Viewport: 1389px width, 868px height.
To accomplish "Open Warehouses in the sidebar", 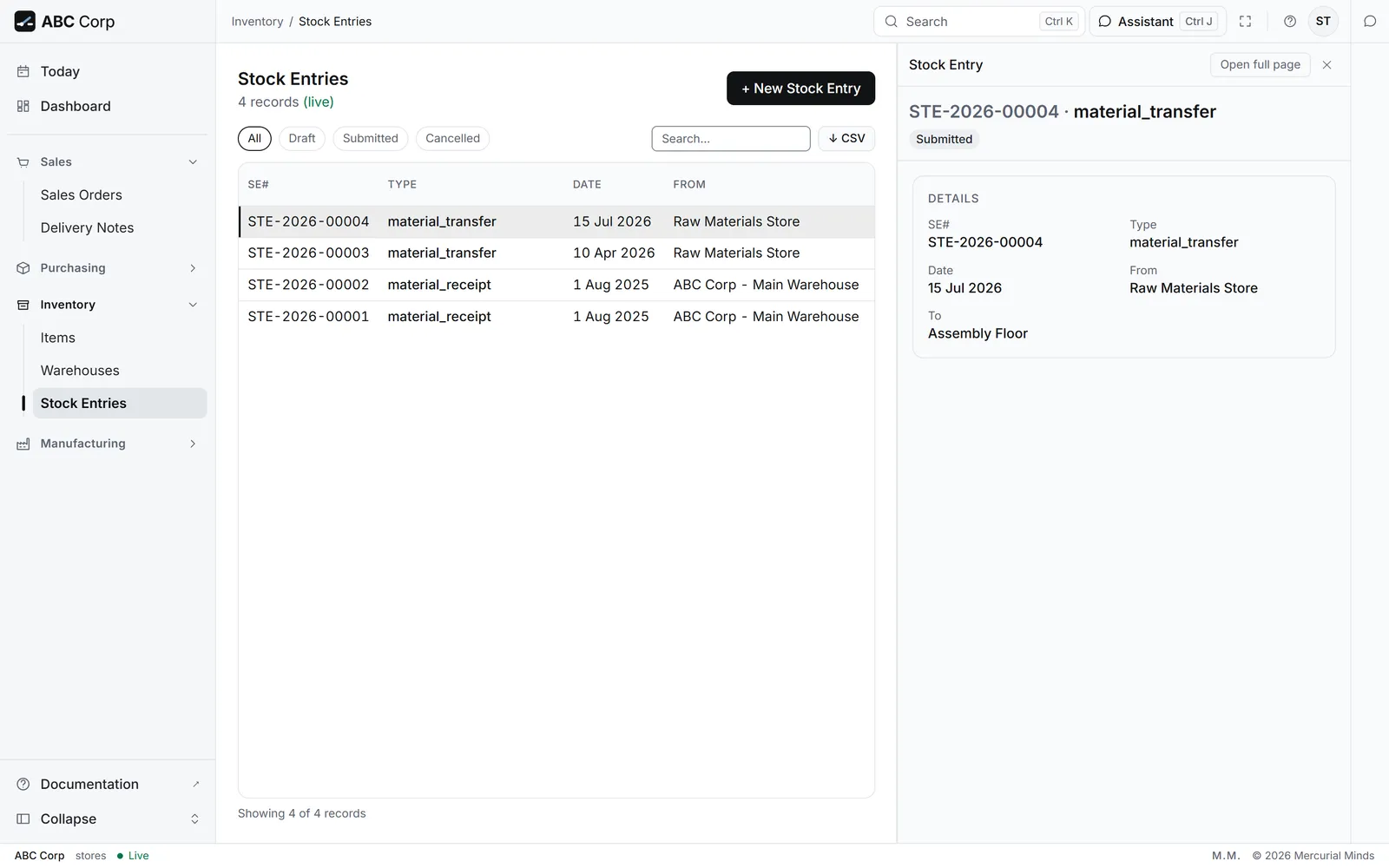I will 80,371.
